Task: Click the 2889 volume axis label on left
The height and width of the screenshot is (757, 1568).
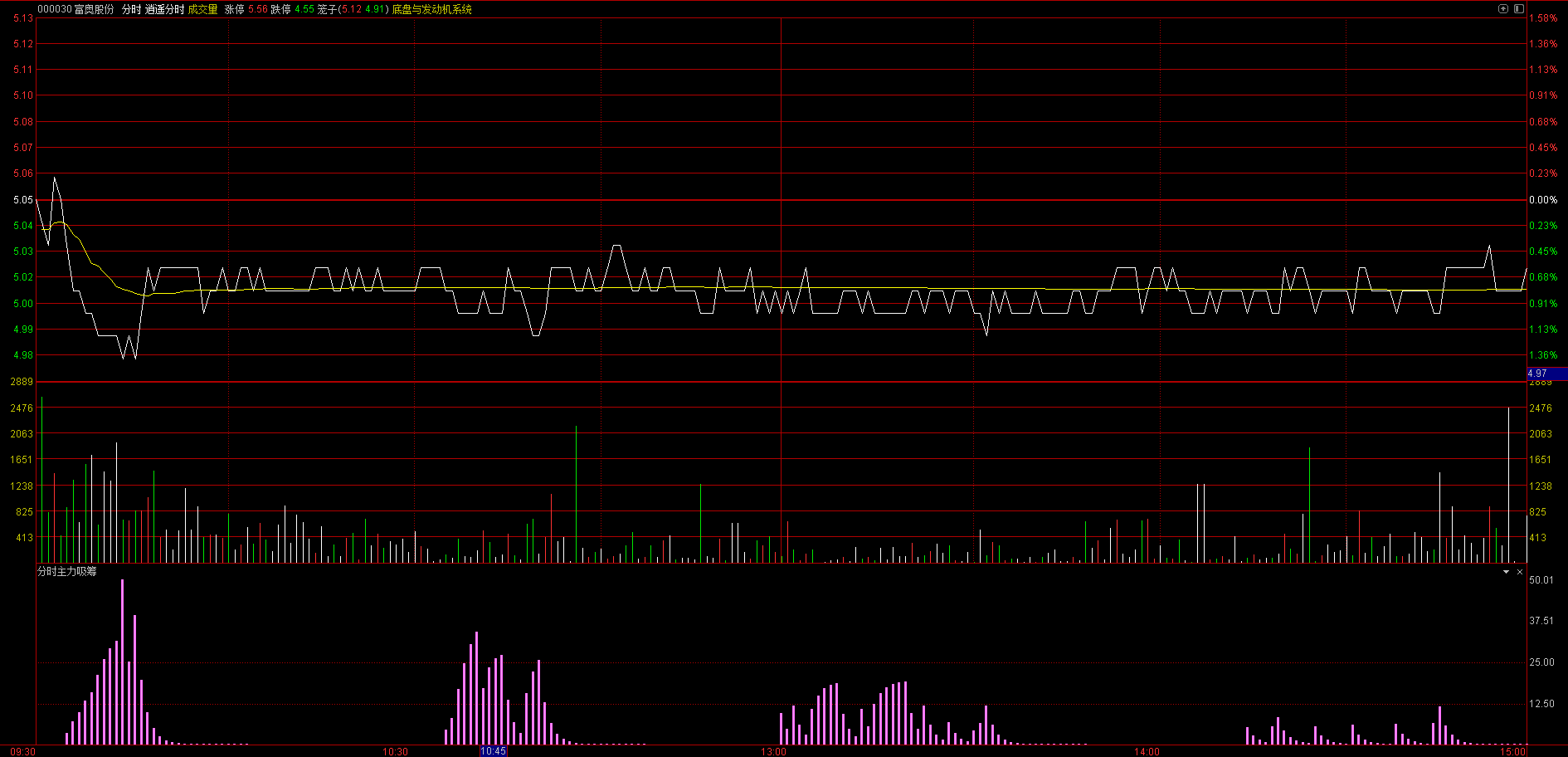Action: 22,381
